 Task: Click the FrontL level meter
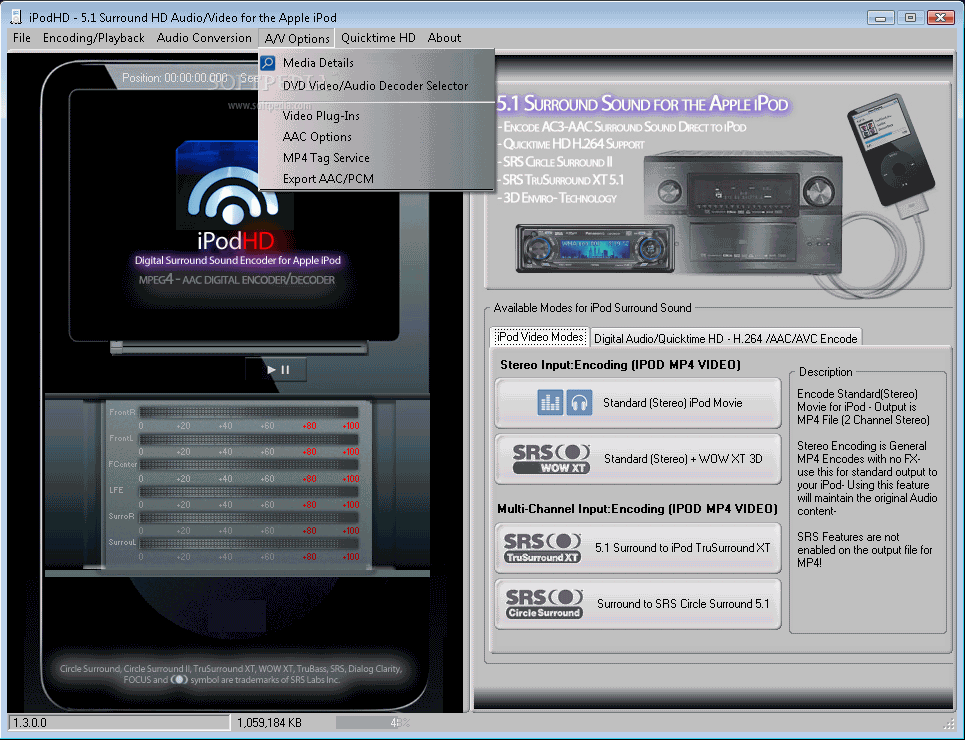point(249,438)
